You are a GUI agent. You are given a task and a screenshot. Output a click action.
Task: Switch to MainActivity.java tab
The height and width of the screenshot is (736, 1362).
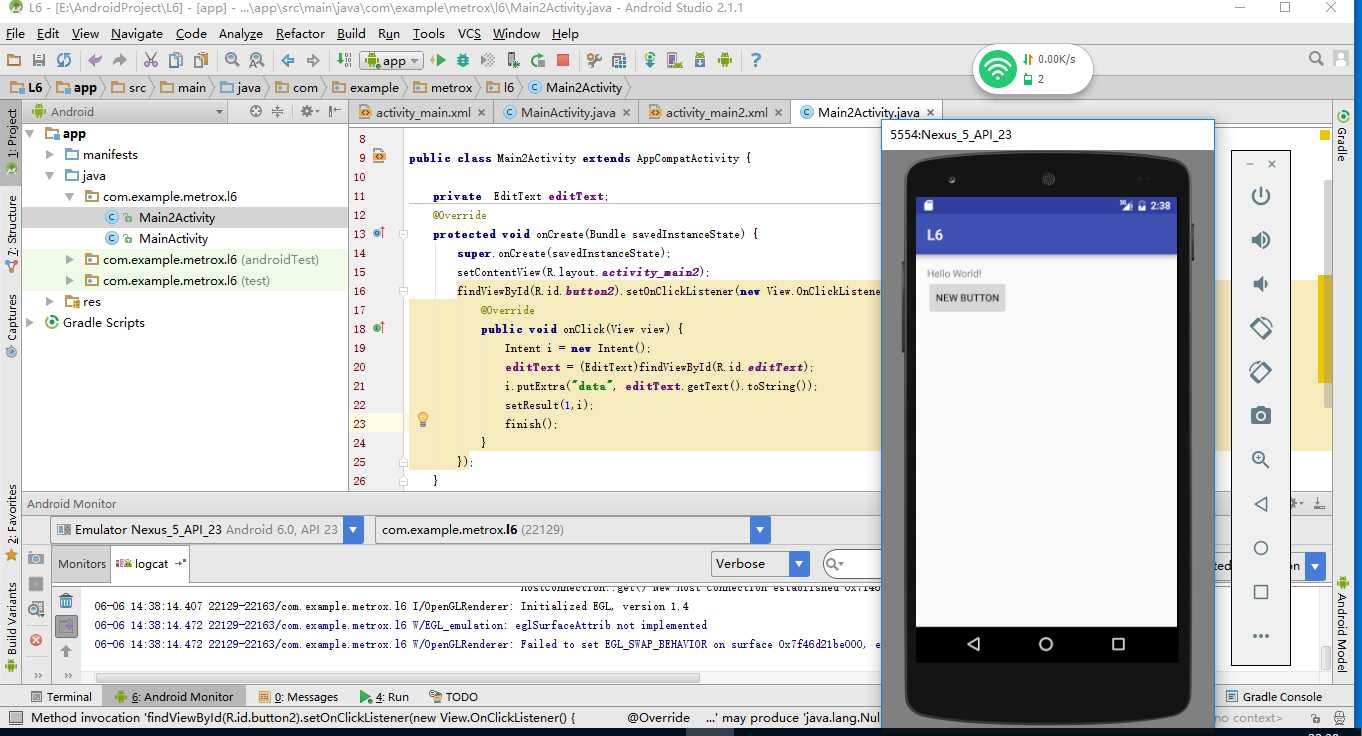pyautogui.click(x=567, y=112)
